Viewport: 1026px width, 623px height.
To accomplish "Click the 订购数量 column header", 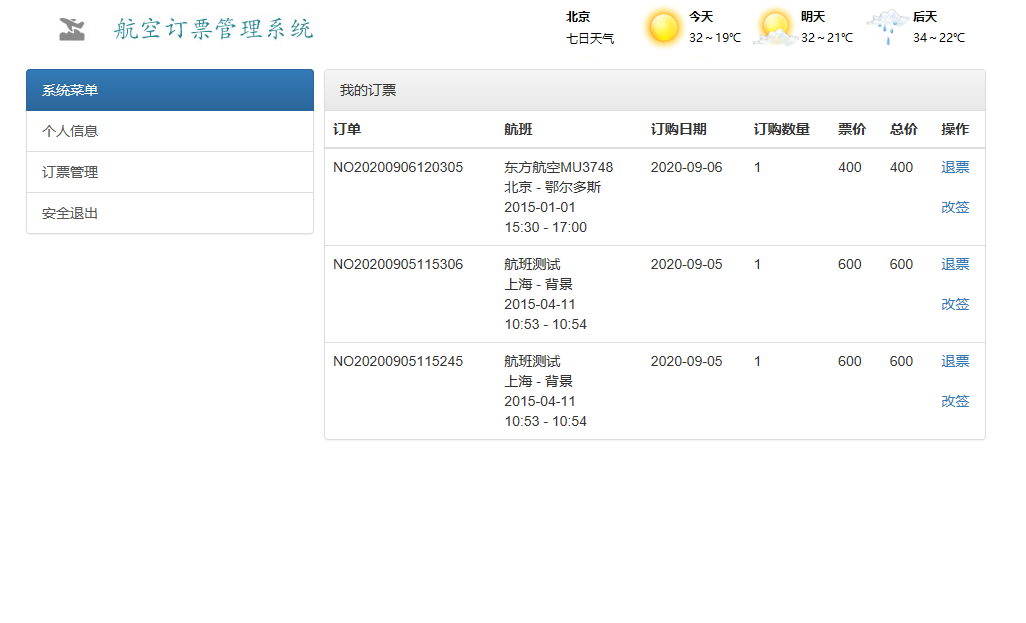I will pos(781,130).
